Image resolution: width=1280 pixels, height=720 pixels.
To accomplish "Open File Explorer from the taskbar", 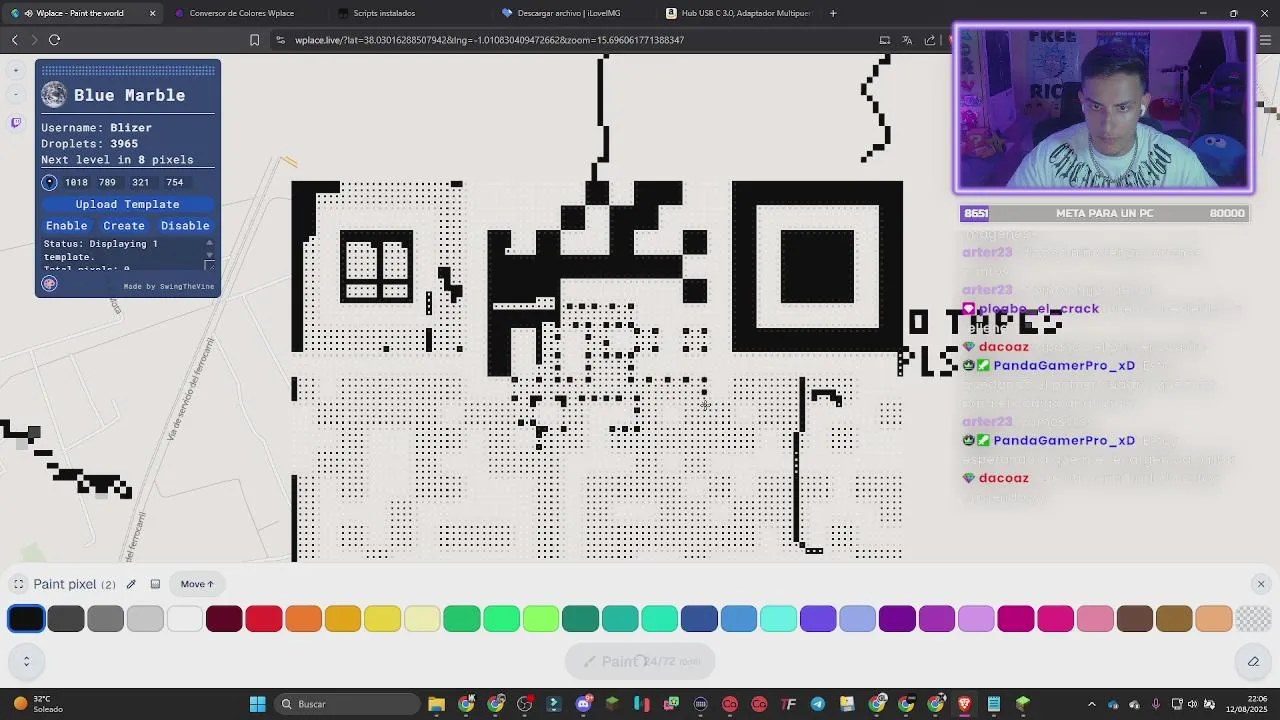I will click(436, 704).
